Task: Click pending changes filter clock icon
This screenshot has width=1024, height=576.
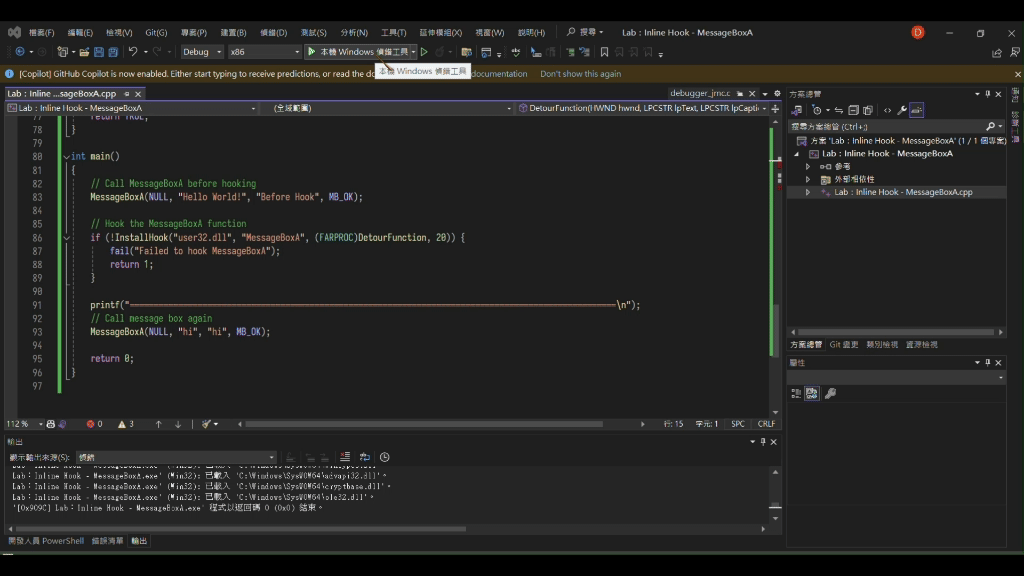Action: (816, 110)
